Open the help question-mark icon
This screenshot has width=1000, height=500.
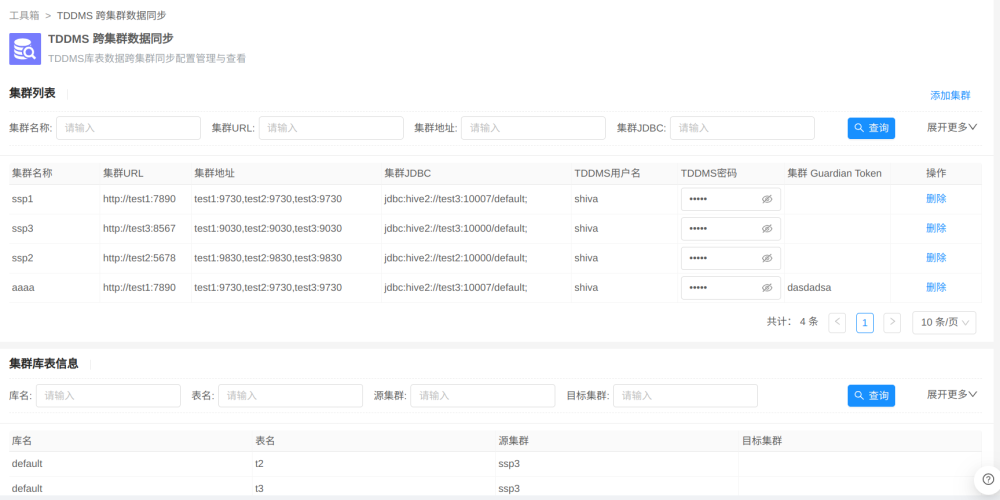[x=988, y=479]
